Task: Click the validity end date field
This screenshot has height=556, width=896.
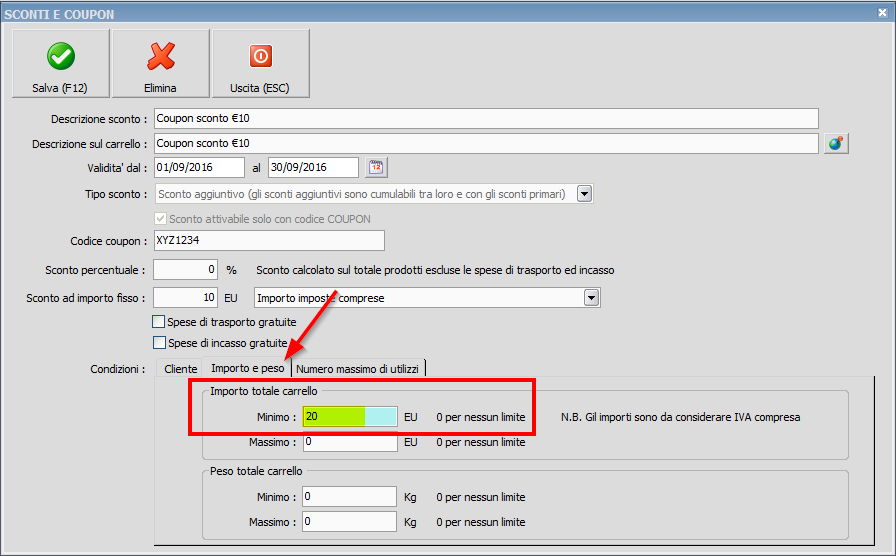Action: pos(312,167)
